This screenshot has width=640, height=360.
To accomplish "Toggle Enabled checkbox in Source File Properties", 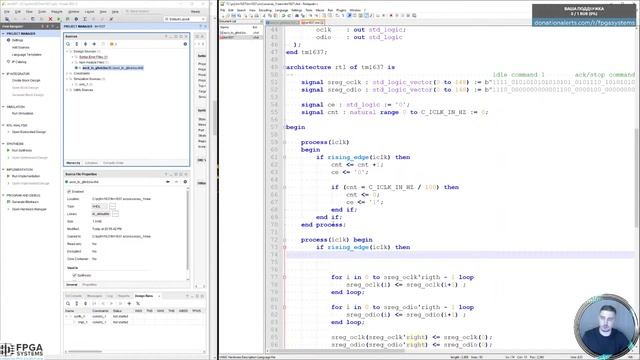I will click(x=69, y=191).
